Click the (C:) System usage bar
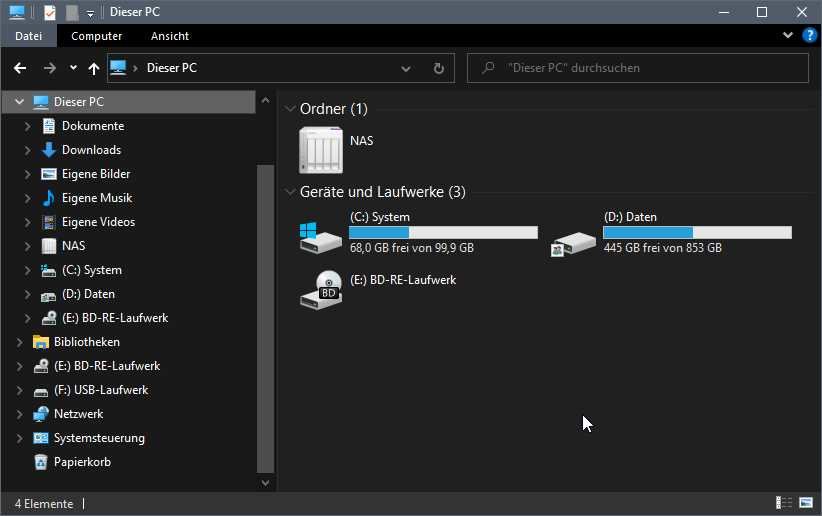The width and height of the screenshot is (822, 516). pyautogui.click(x=444, y=232)
